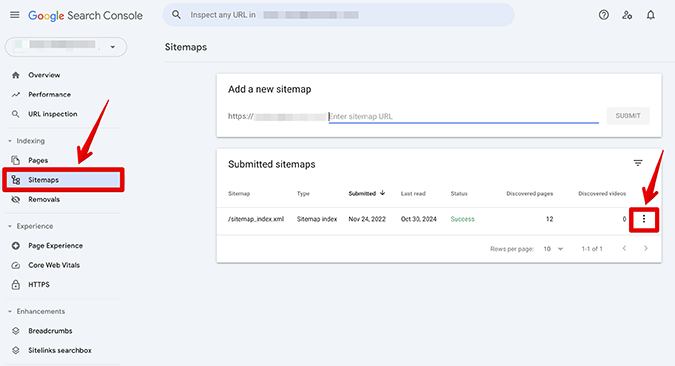Focus the Inspect any URL search field
675x366 pixels.
point(338,15)
